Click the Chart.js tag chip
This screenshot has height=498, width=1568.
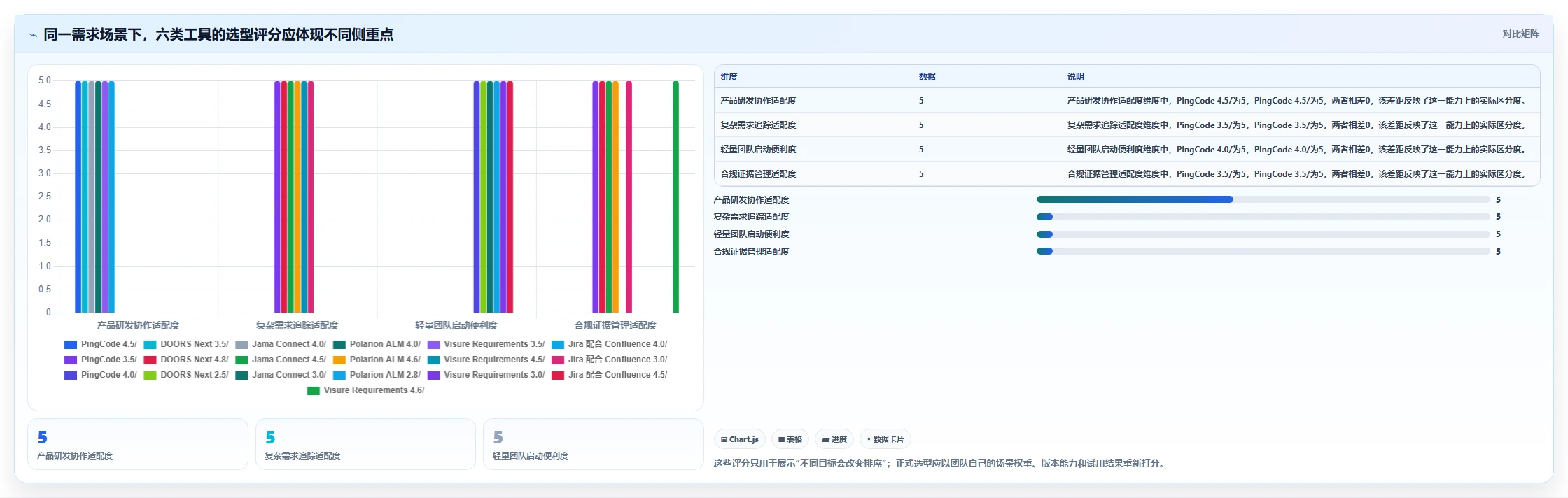[739, 439]
